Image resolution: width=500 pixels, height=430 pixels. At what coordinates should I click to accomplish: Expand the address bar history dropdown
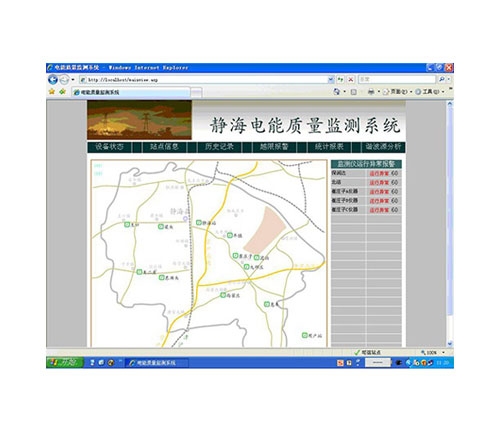click(330, 79)
